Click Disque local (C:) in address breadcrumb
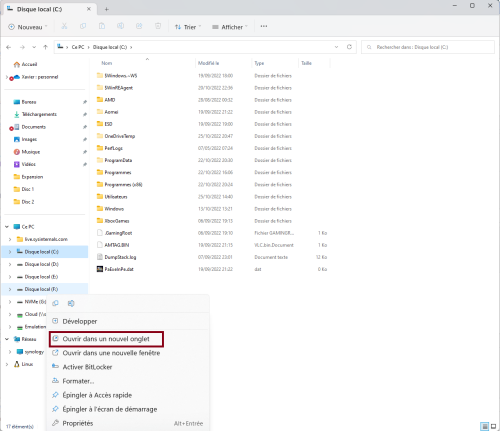The height and width of the screenshot is (431, 500). click(x=110, y=47)
